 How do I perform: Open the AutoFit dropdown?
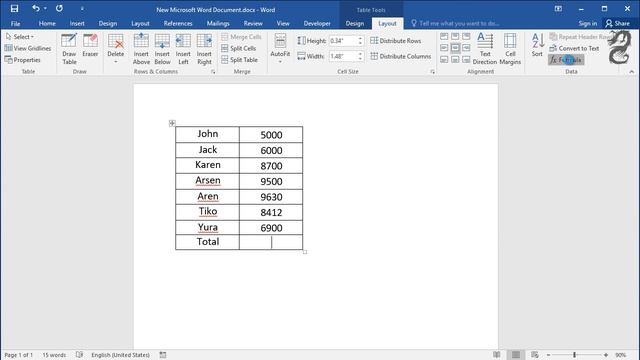pos(280,49)
